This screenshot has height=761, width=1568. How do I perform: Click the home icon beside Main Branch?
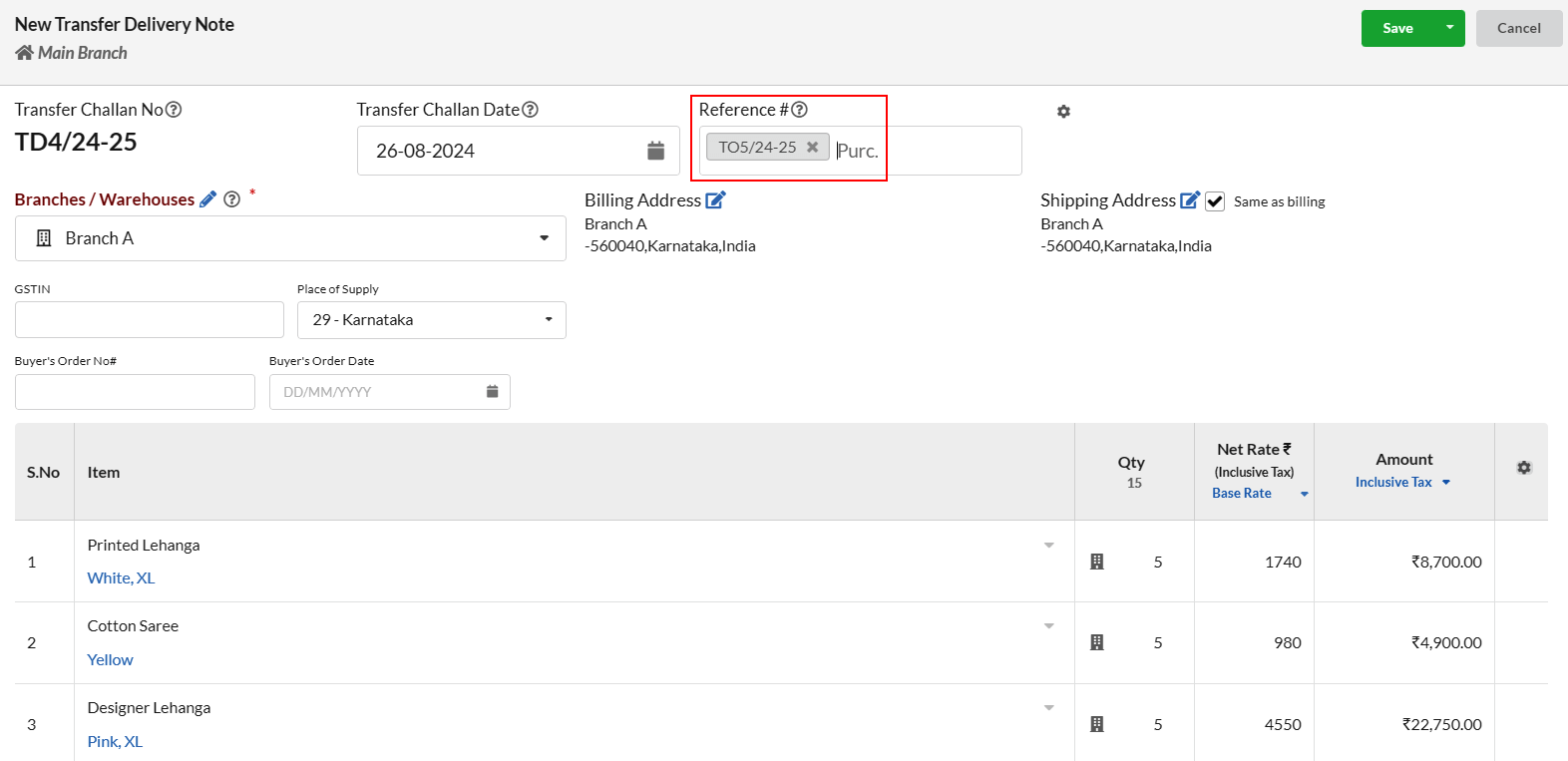pyautogui.click(x=24, y=53)
